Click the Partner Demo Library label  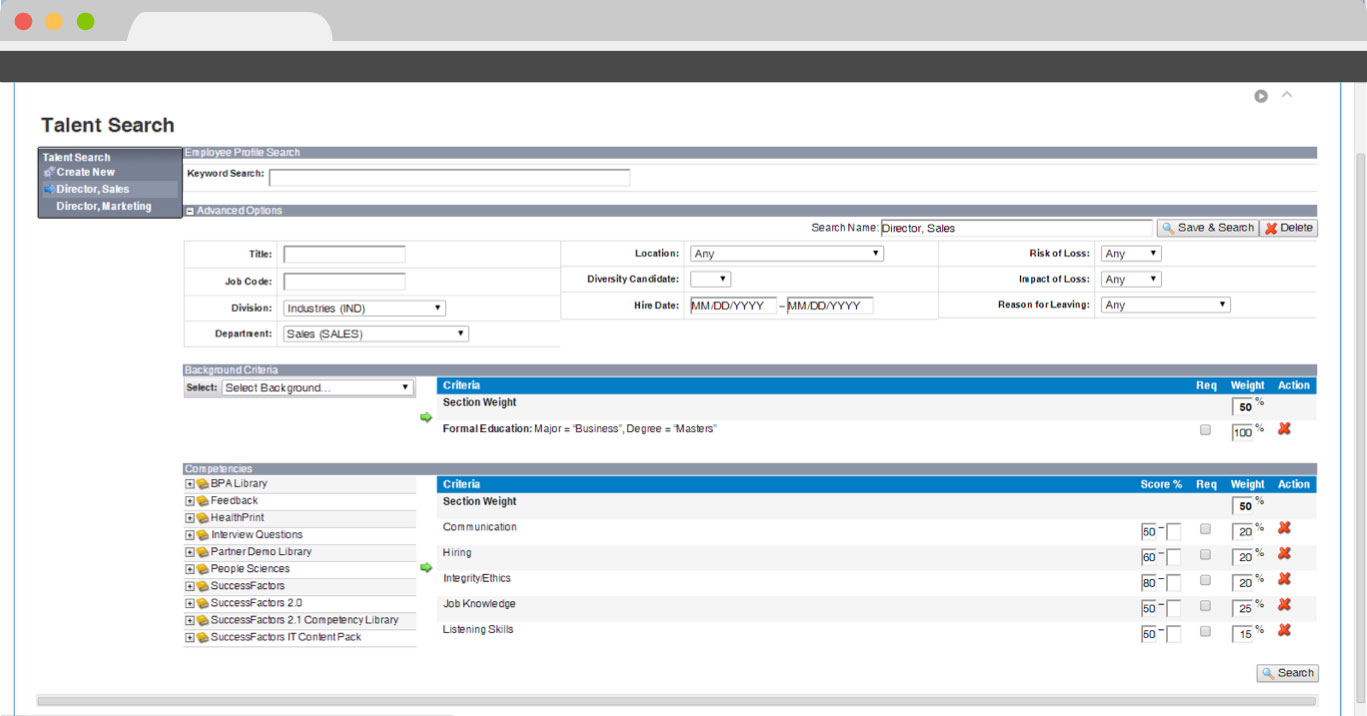point(261,552)
